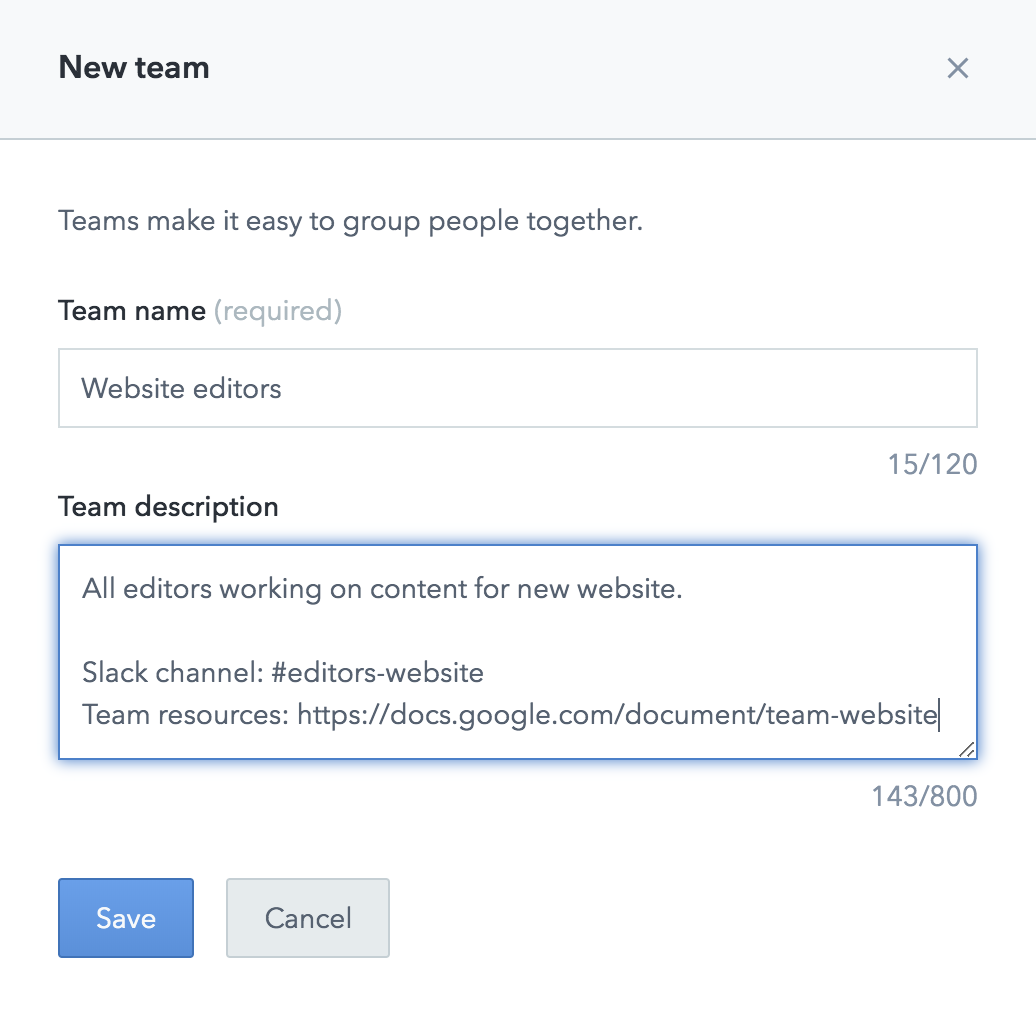This screenshot has width=1036, height=1016.
Task: Click the Team description label
Action: tap(168, 507)
